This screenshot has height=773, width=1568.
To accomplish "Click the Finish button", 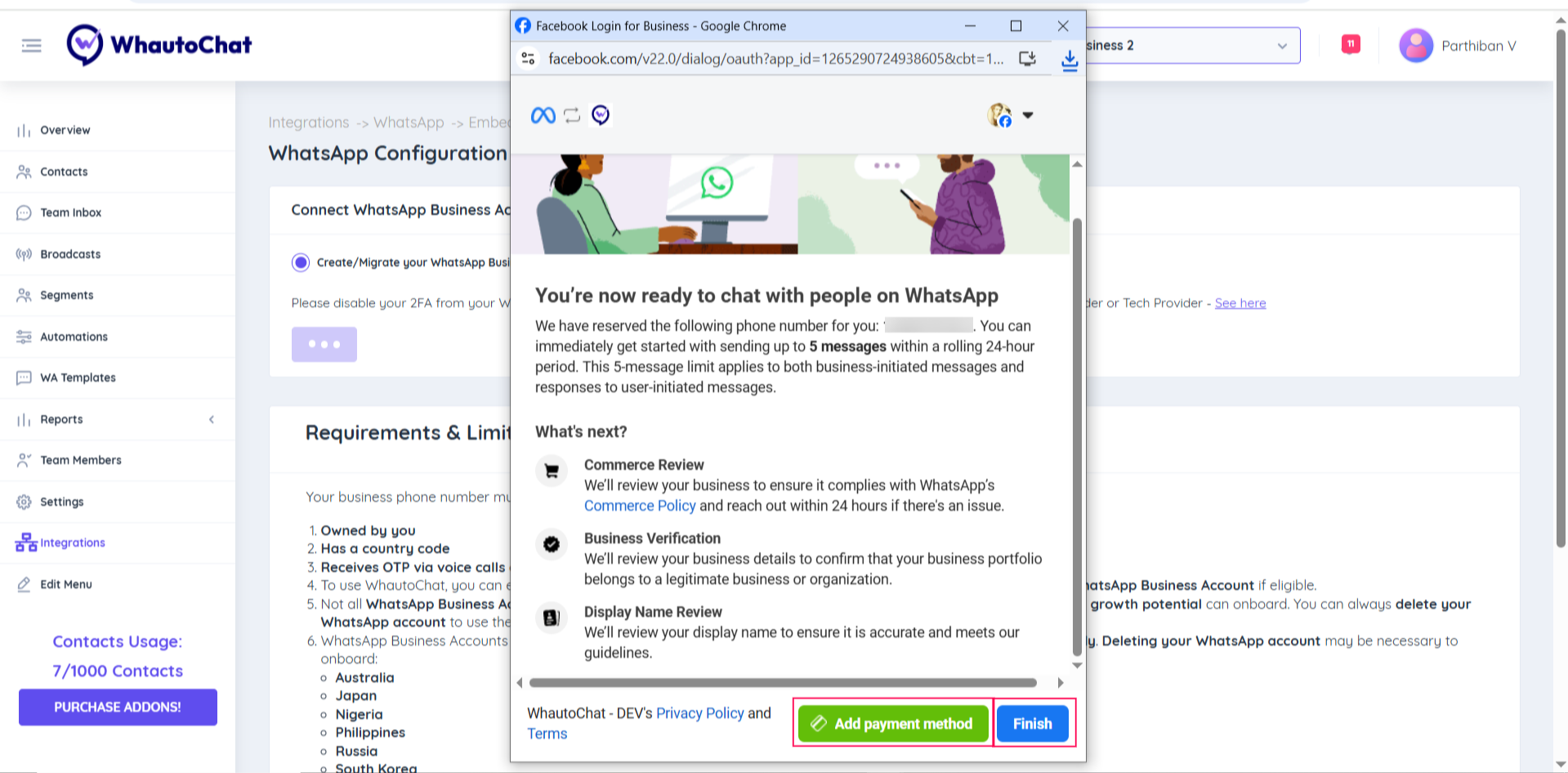I will [x=1033, y=724].
